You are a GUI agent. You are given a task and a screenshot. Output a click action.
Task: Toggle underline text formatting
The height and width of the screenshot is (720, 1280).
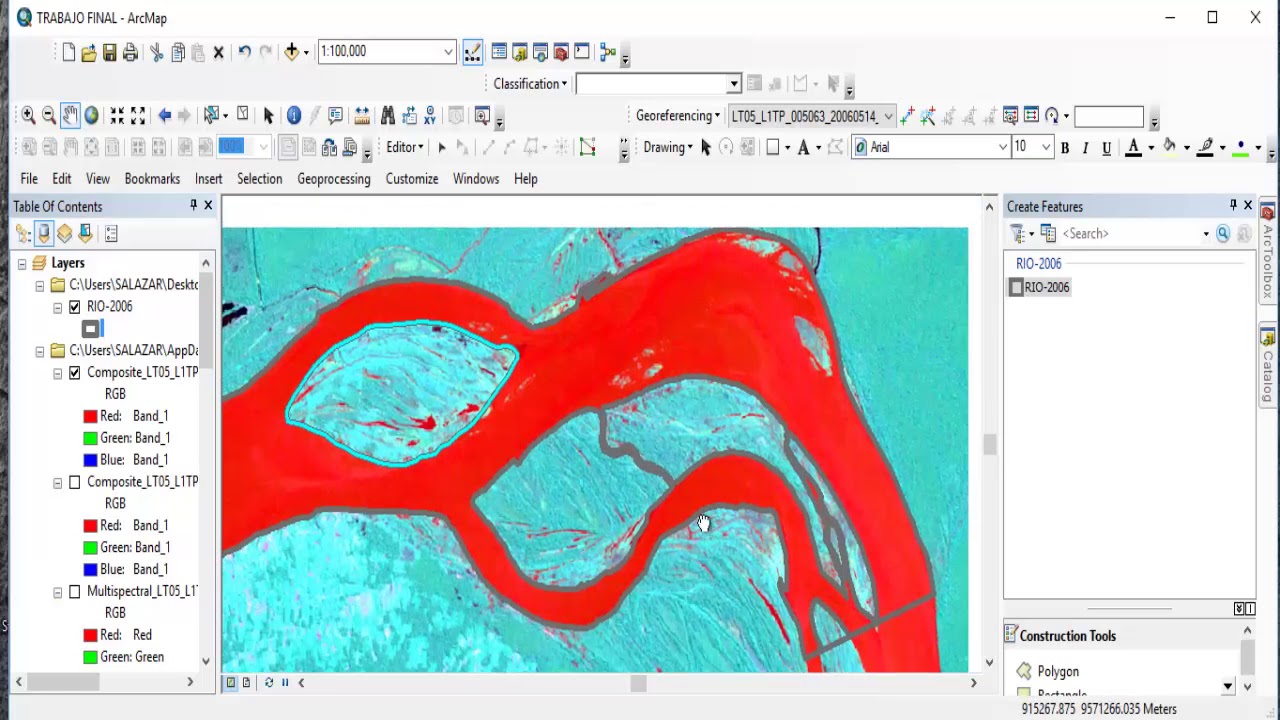[x=1106, y=148]
